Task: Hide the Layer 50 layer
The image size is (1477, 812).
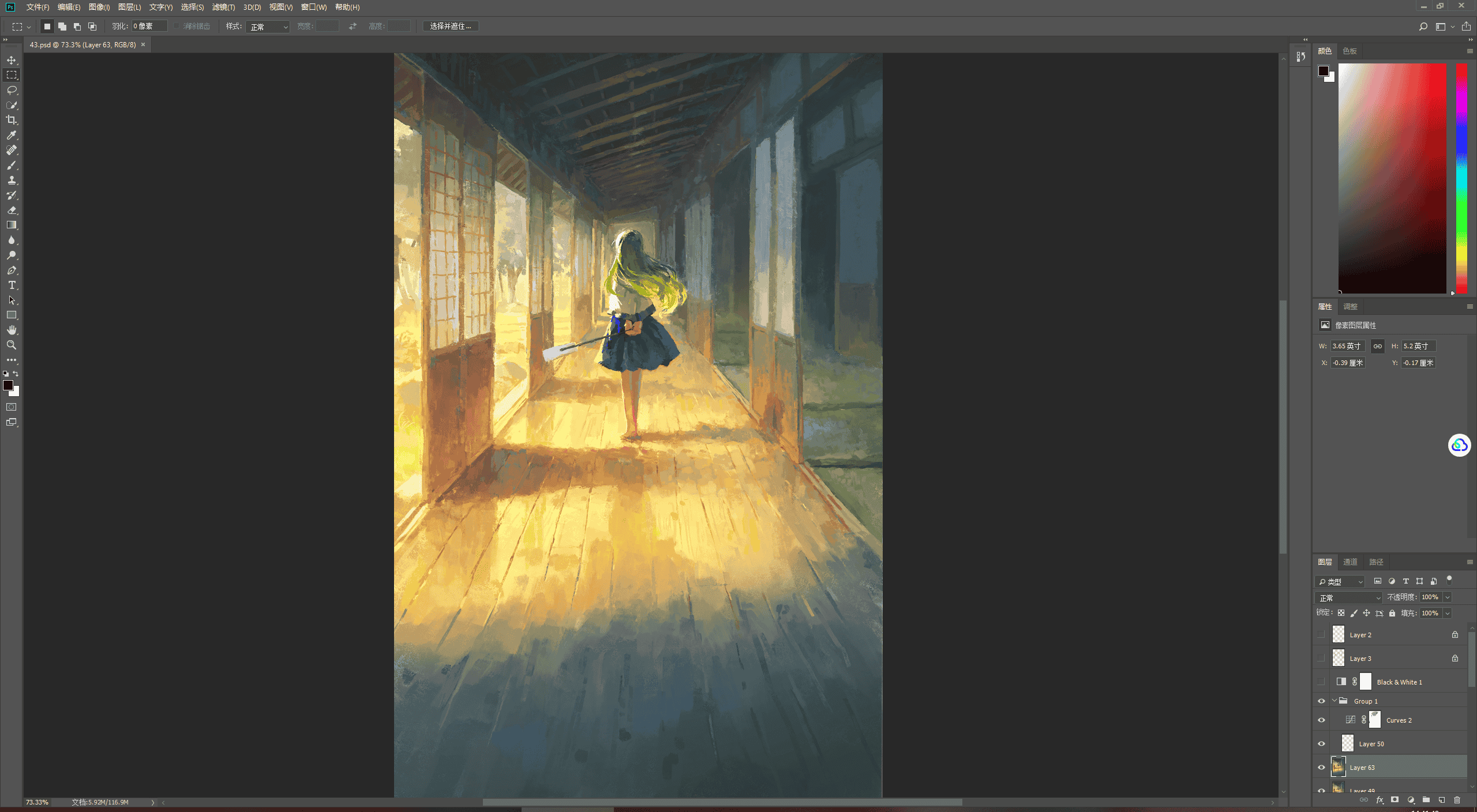Action: point(1321,744)
